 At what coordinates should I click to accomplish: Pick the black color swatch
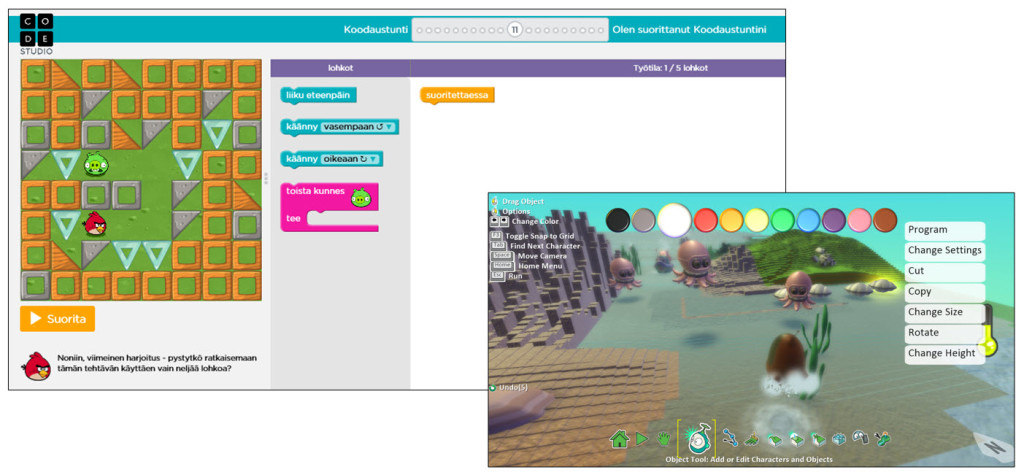(618, 220)
